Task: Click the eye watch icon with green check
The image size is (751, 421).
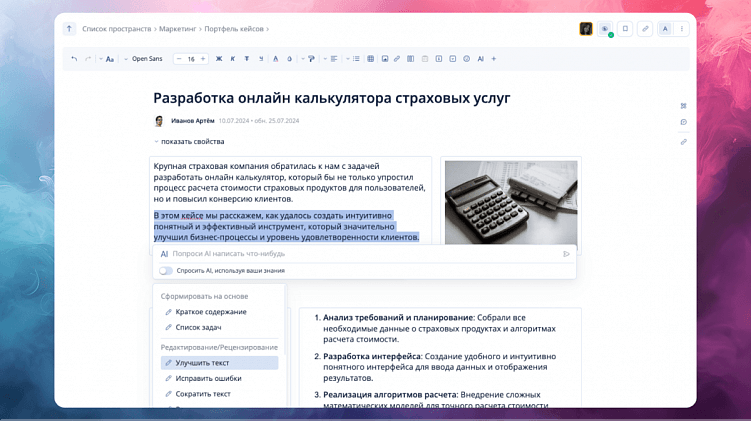Action: pos(605,29)
